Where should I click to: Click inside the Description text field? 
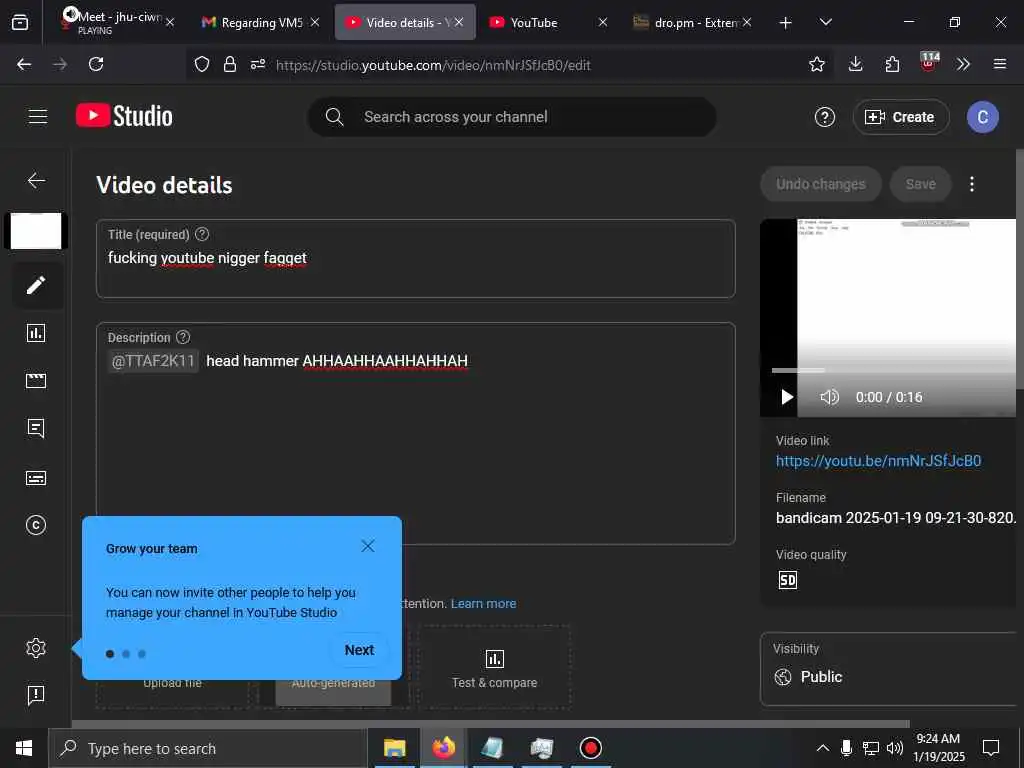(415, 433)
